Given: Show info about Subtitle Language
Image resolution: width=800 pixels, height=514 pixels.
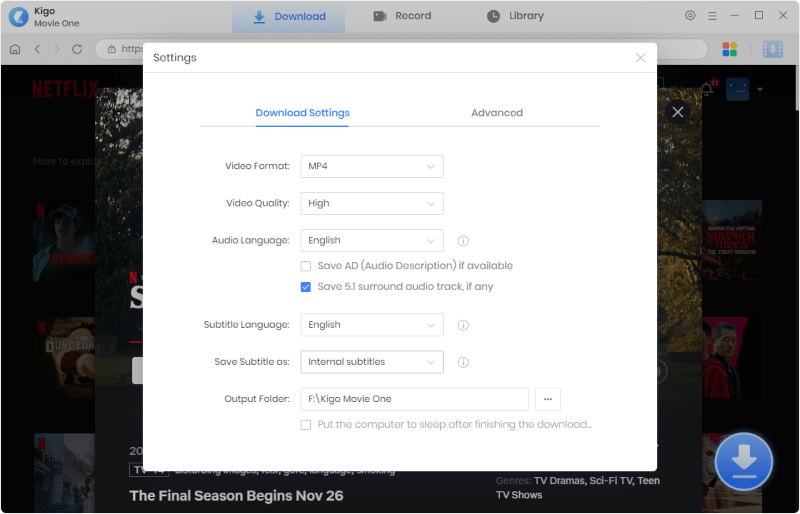Looking at the screenshot, I should [463, 325].
